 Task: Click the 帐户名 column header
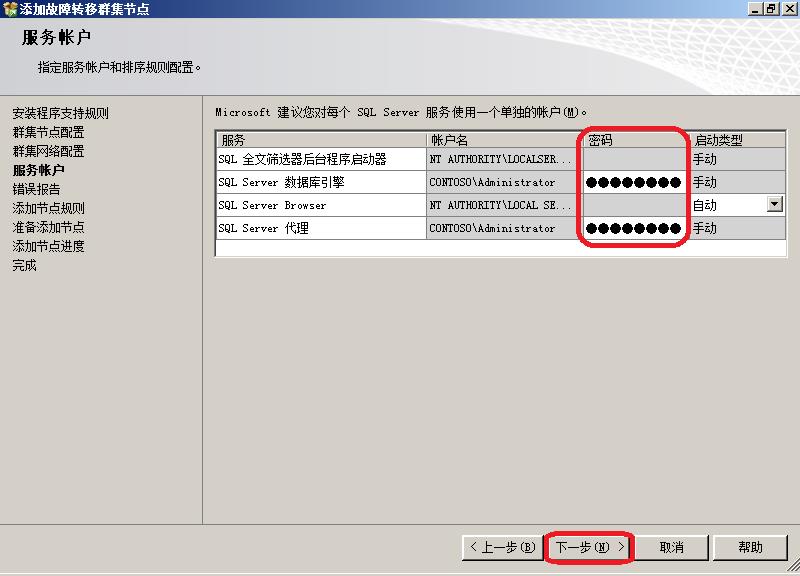pyautogui.click(x=504, y=140)
